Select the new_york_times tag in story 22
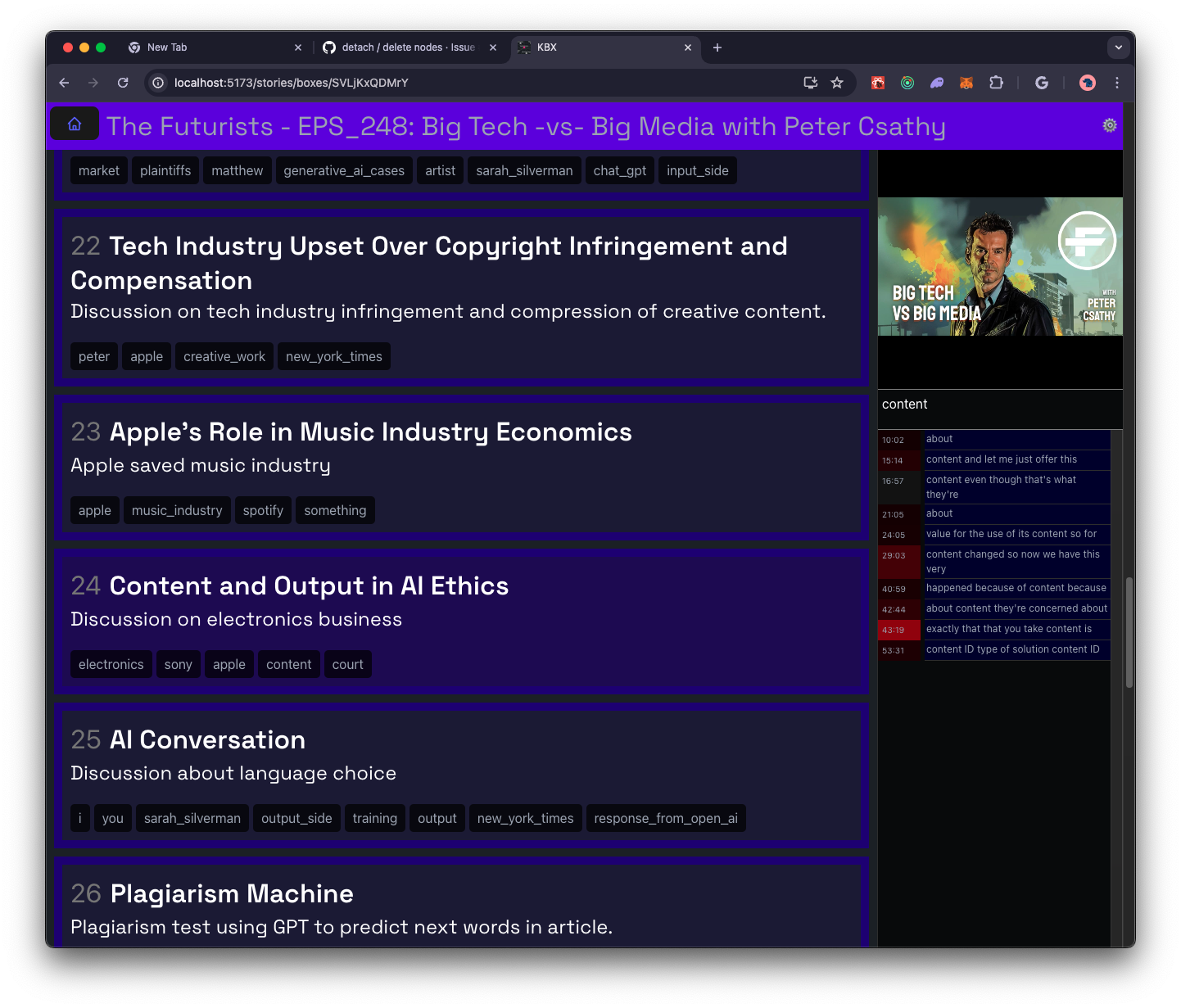The width and height of the screenshot is (1181, 1008). click(334, 356)
